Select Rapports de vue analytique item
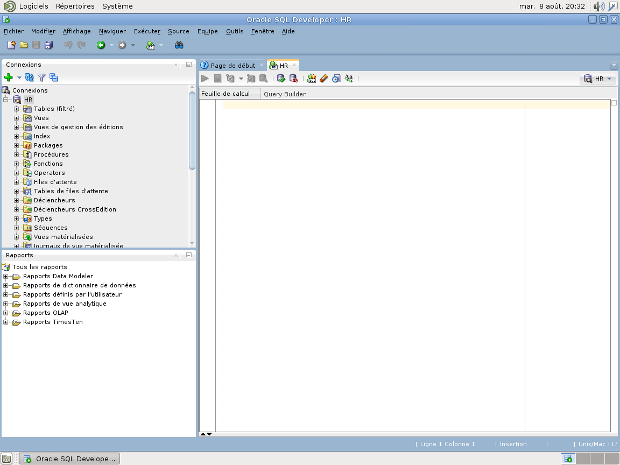This screenshot has width=620, height=465. point(64,304)
